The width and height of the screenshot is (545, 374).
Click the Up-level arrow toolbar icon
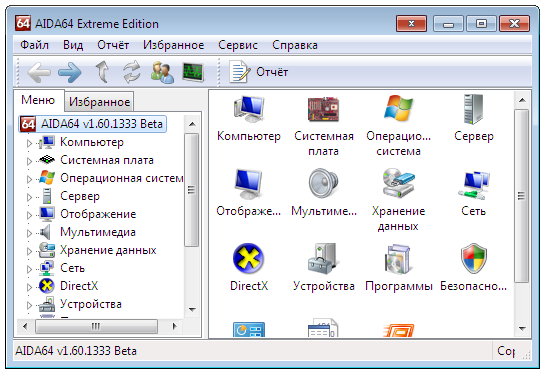pyautogui.click(x=102, y=72)
